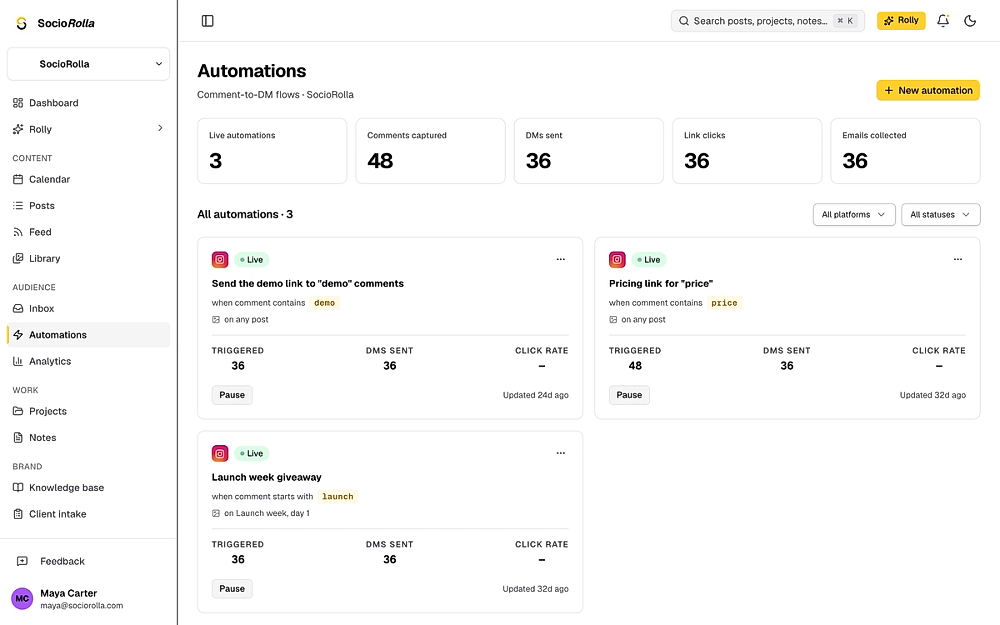Open the 'Send the demo link' automation title
This screenshot has width=1000, height=625.
[307, 283]
